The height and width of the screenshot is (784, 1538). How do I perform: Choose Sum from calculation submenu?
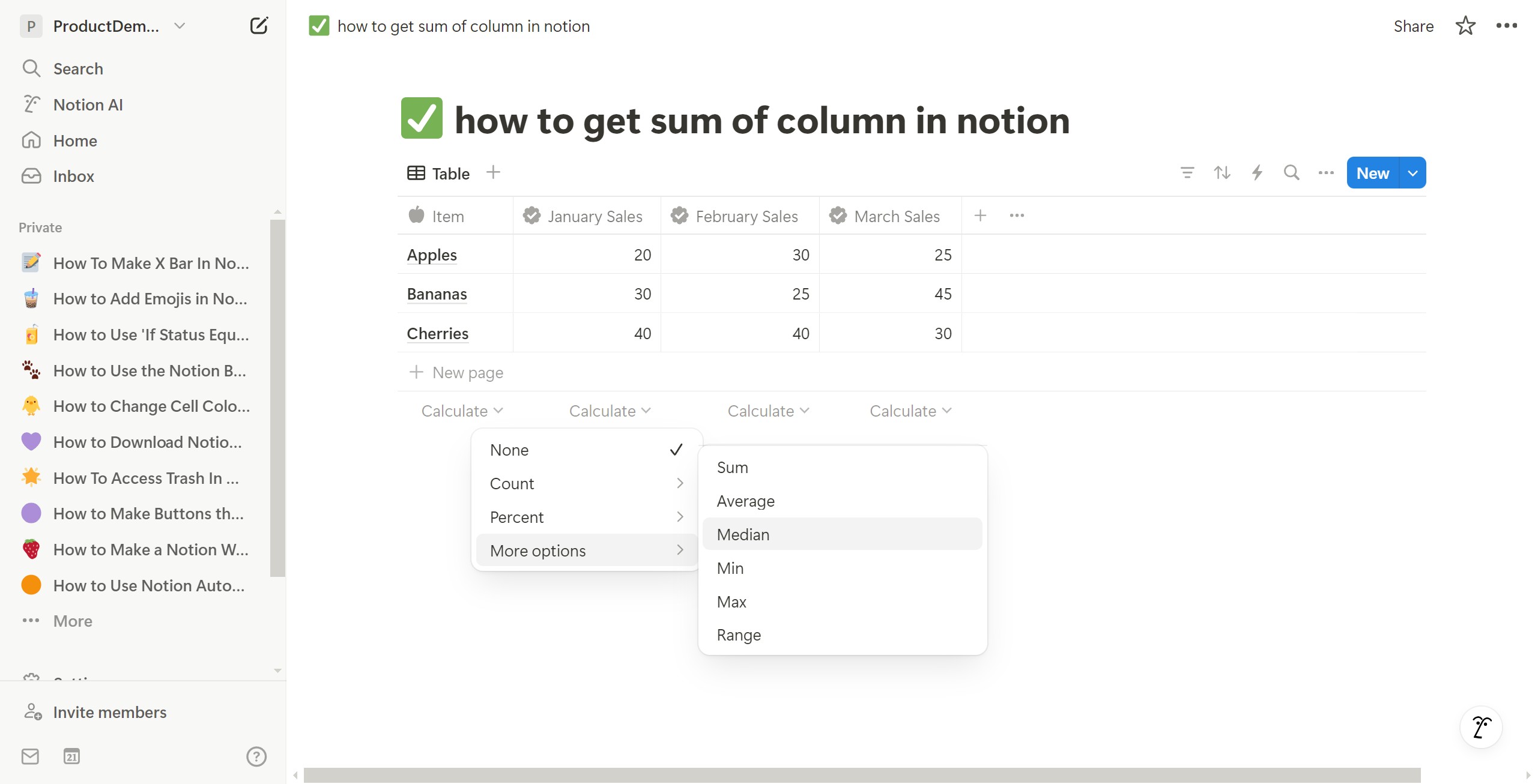pos(842,467)
